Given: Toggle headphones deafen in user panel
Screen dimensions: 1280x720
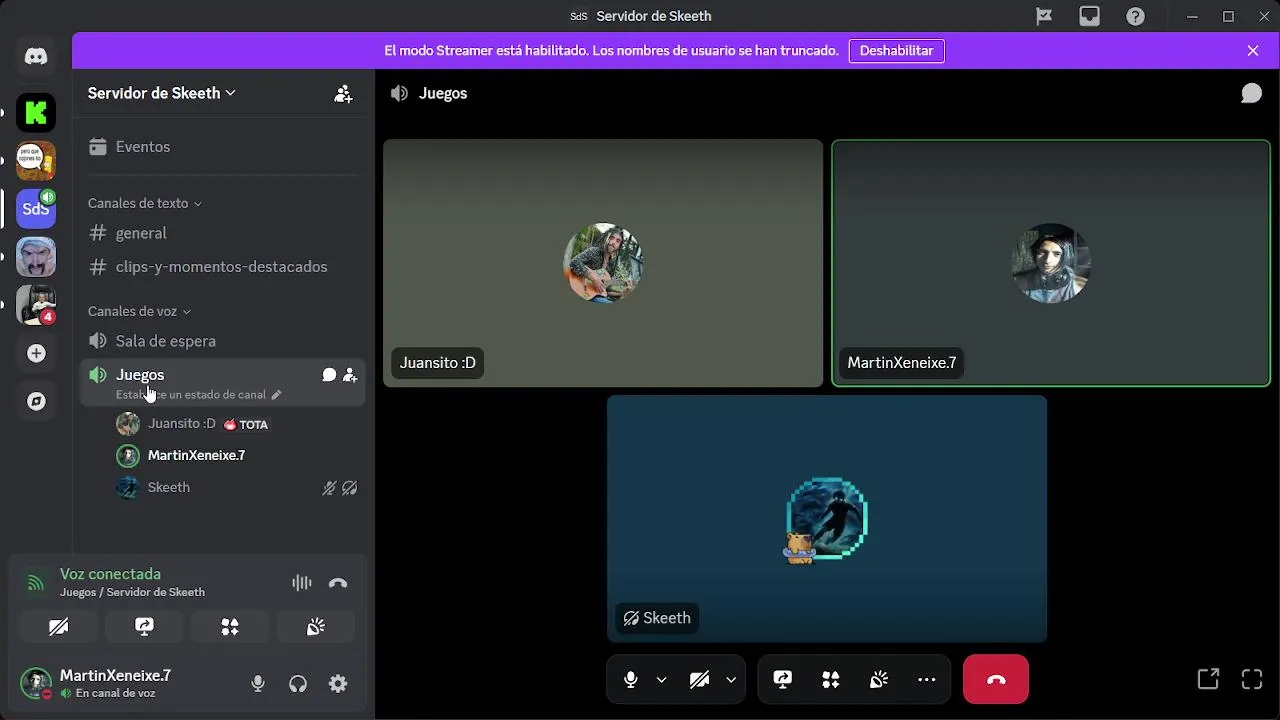Looking at the screenshot, I should tap(298, 684).
